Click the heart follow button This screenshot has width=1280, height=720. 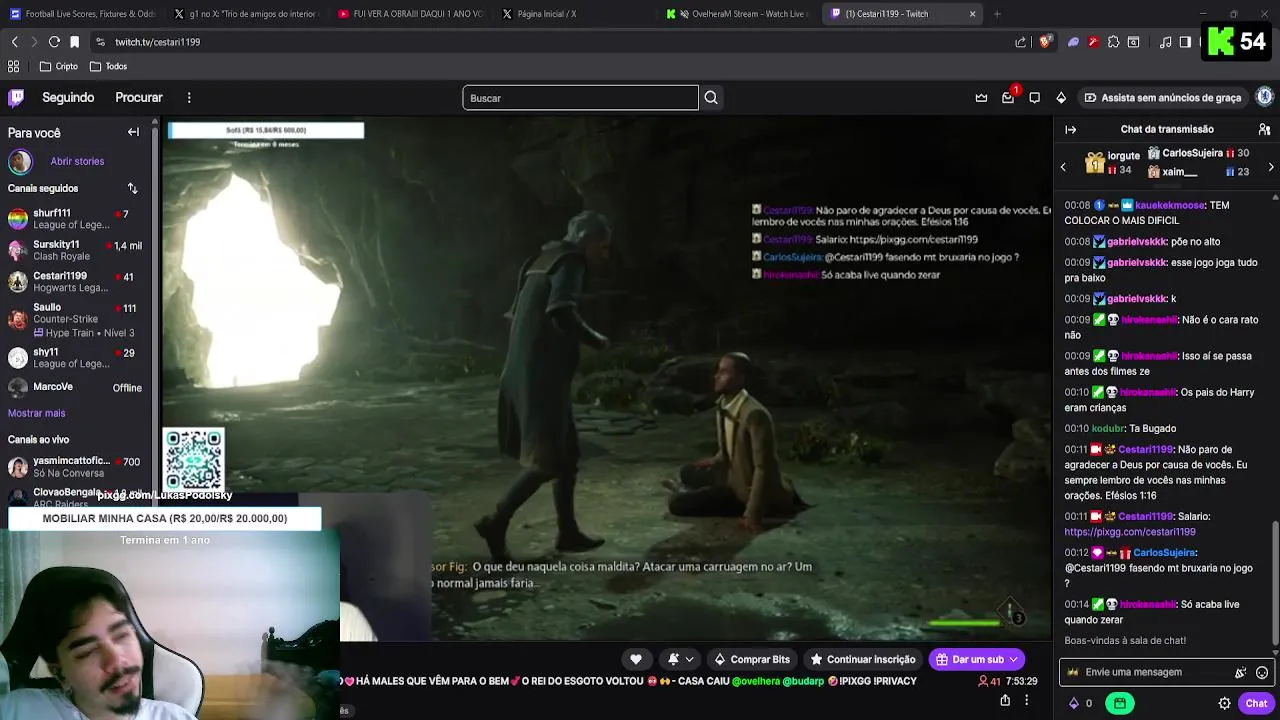(636, 659)
